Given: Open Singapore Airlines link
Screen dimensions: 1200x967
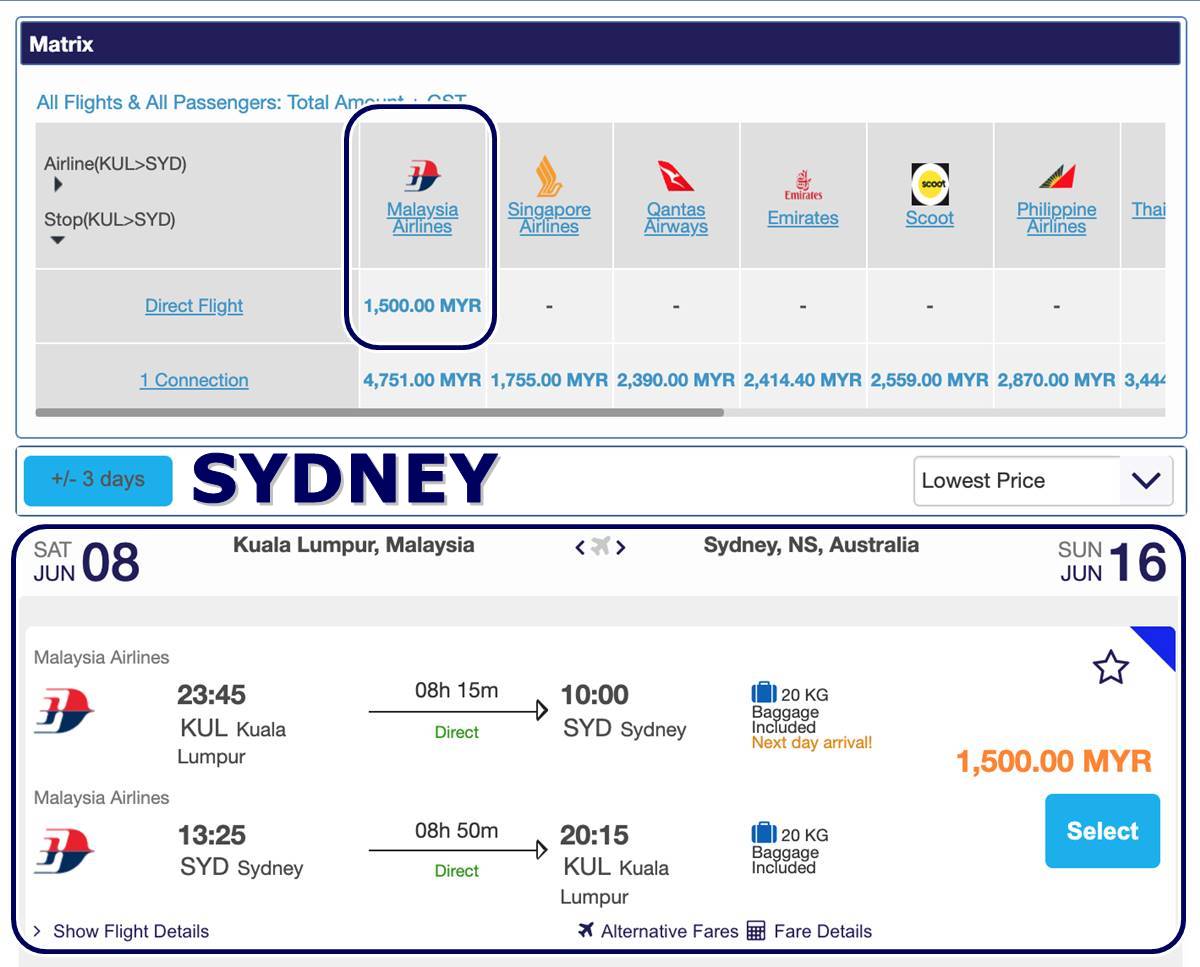Looking at the screenshot, I should (x=549, y=218).
